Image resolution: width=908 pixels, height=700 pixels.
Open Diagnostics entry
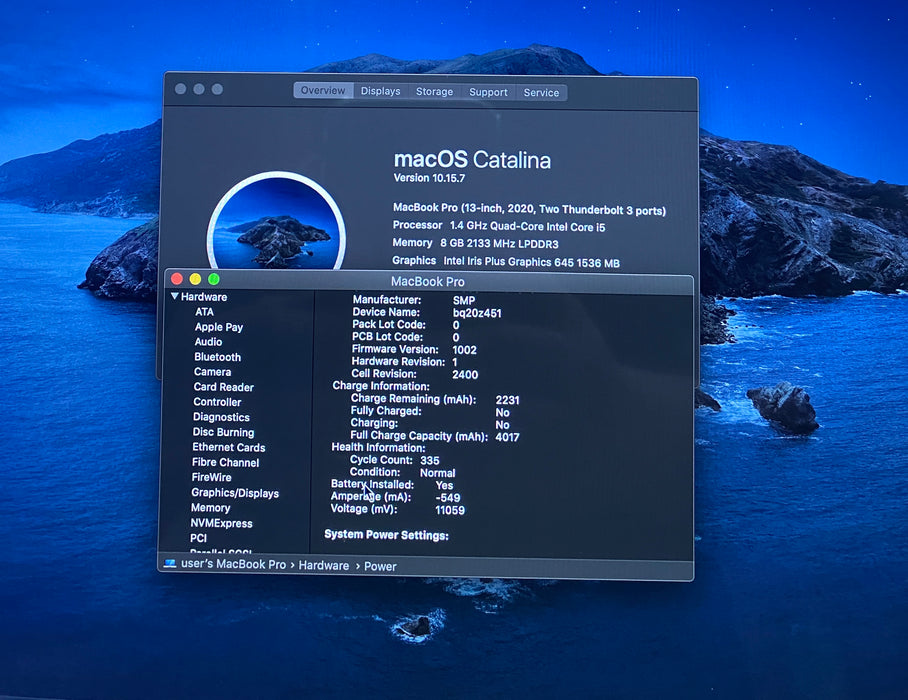pyautogui.click(x=221, y=417)
